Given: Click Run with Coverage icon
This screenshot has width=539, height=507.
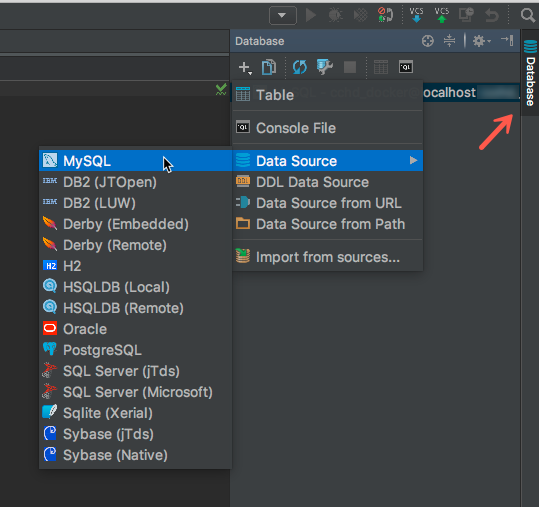Looking at the screenshot, I should click(x=361, y=15).
